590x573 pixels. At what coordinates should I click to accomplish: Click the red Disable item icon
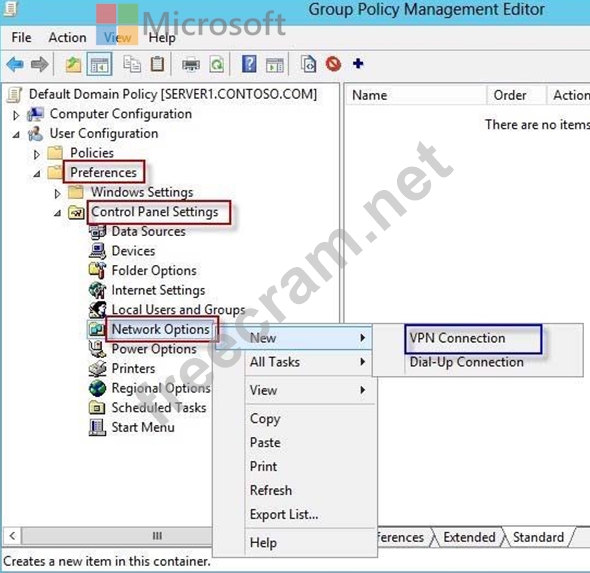pyautogui.click(x=333, y=64)
